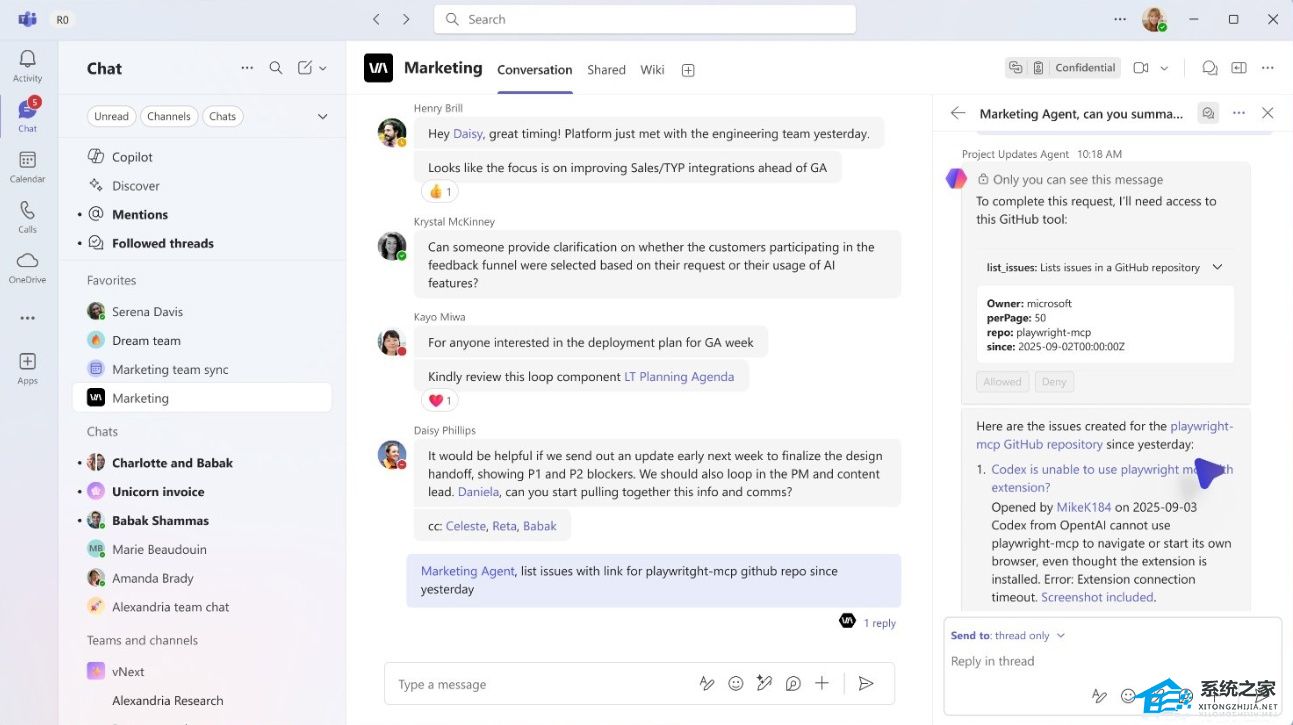The image size is (1293, 725).
Task: Open the Apps store in the left rail
Action: coord(27,367)
